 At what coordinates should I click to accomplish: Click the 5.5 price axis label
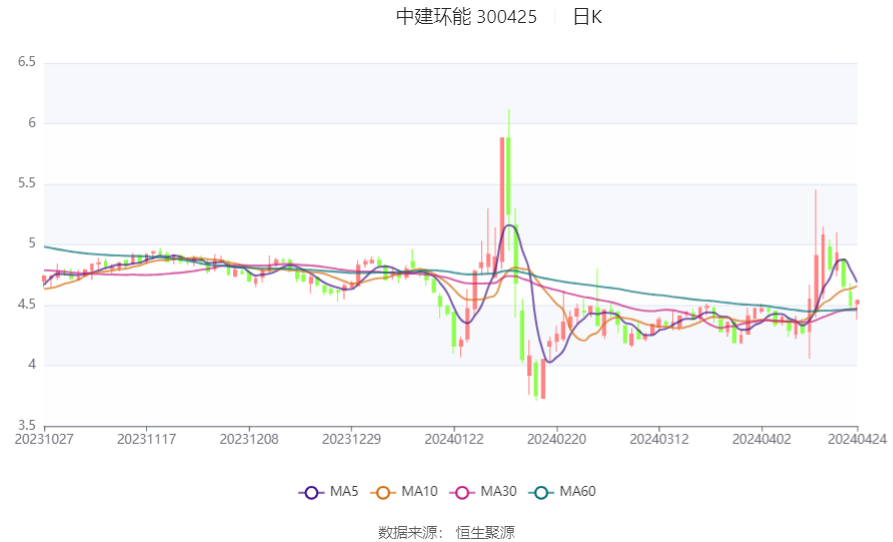[x=27, y=183]
